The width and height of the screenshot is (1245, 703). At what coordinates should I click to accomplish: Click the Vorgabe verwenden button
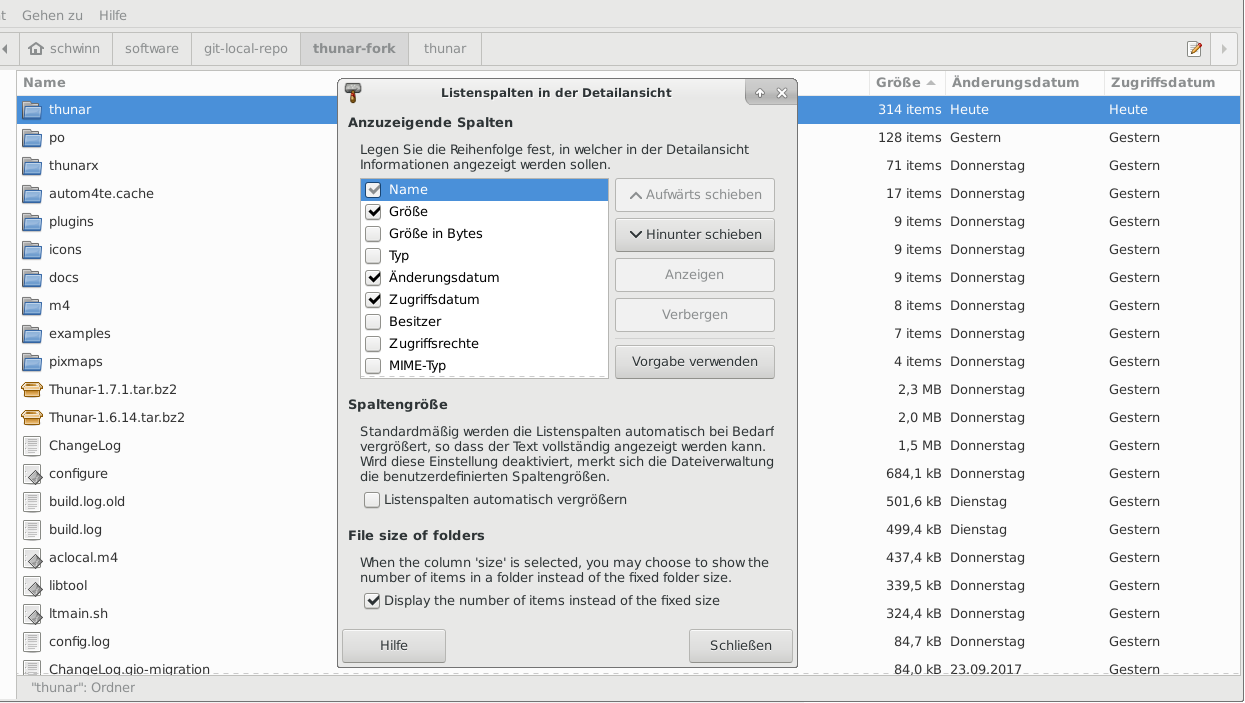[x=694, y=362]
